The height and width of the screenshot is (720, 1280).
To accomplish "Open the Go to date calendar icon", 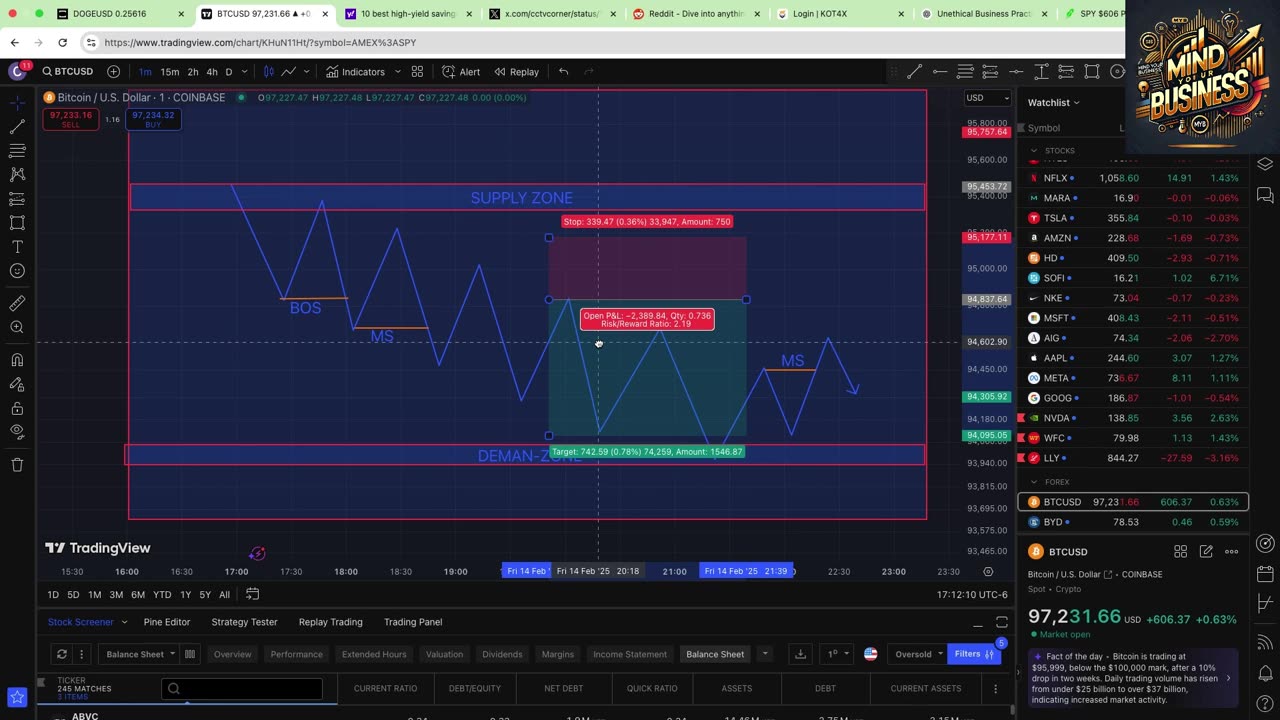I will pos(253,594).
